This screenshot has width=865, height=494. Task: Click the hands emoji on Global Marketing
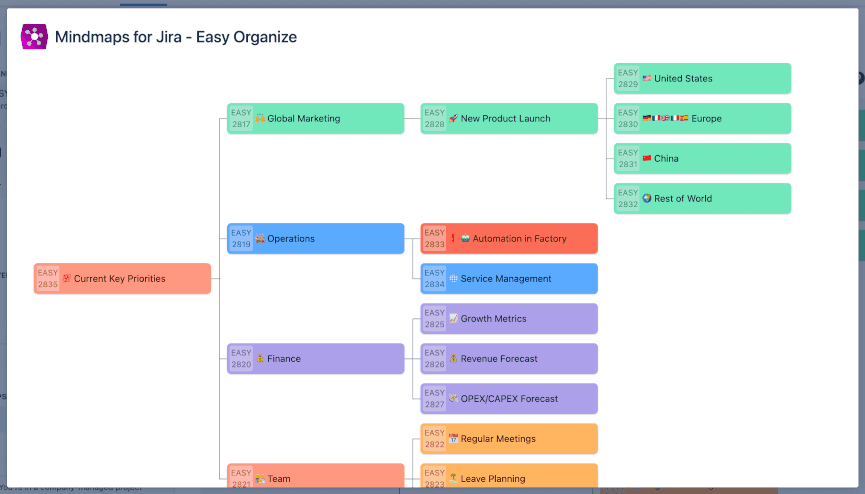(260, 118)
